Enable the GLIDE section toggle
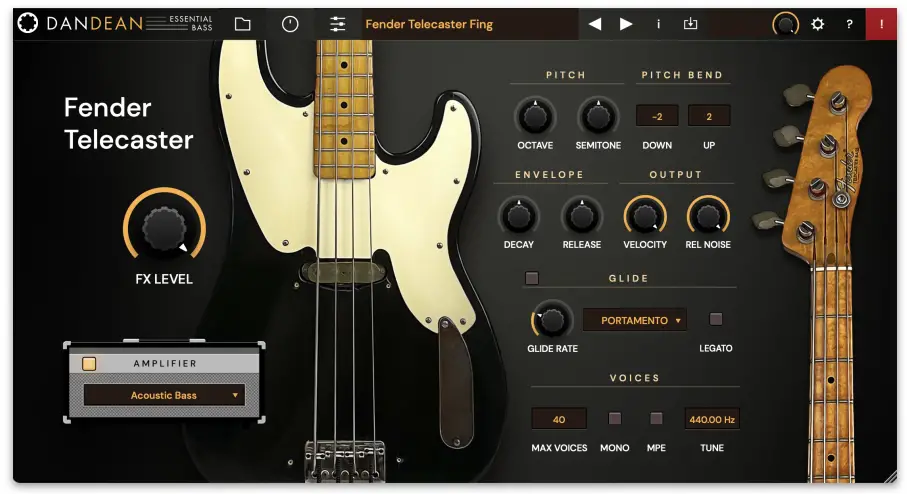 (532, 278)
